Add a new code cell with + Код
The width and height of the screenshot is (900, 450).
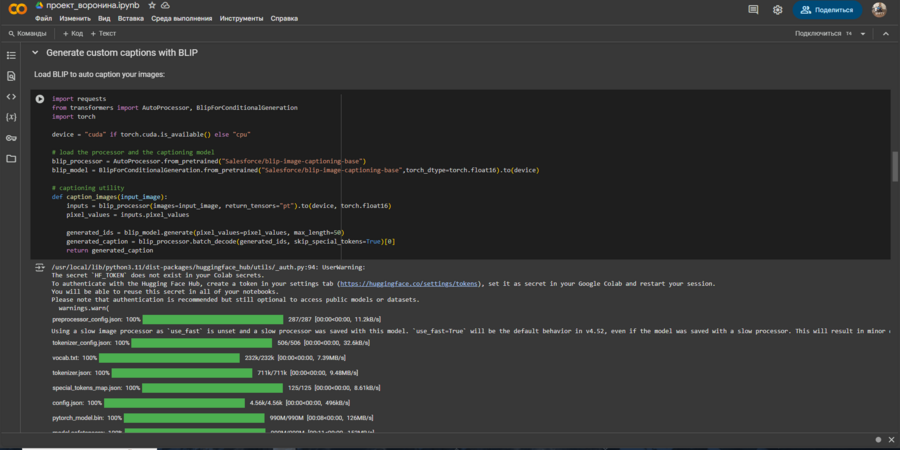tap(72, 33)
